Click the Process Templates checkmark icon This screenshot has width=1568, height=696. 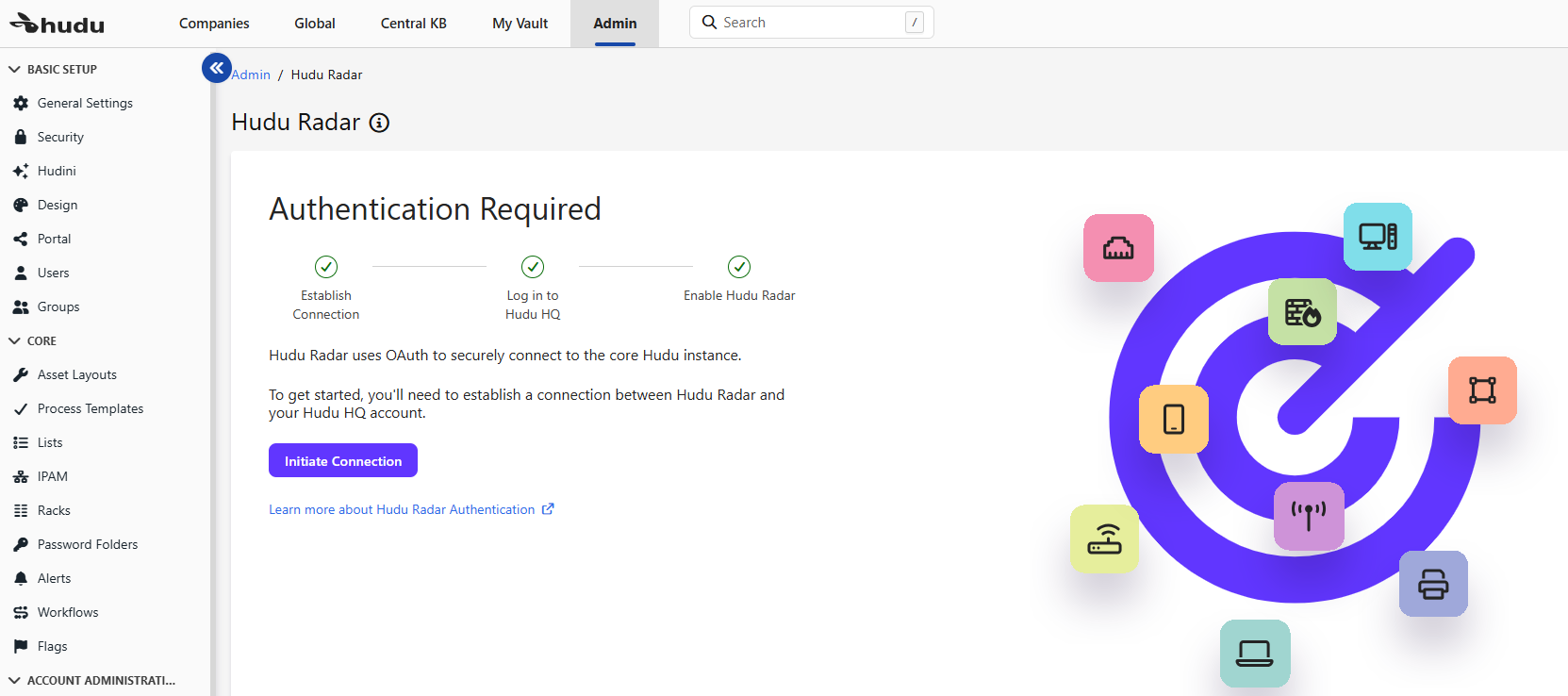click(x=21, y=408)
